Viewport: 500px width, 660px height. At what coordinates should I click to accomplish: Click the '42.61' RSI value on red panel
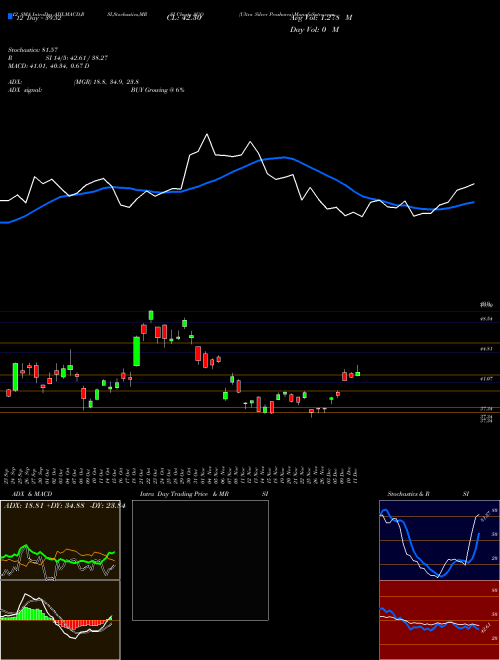click(484, 629)
